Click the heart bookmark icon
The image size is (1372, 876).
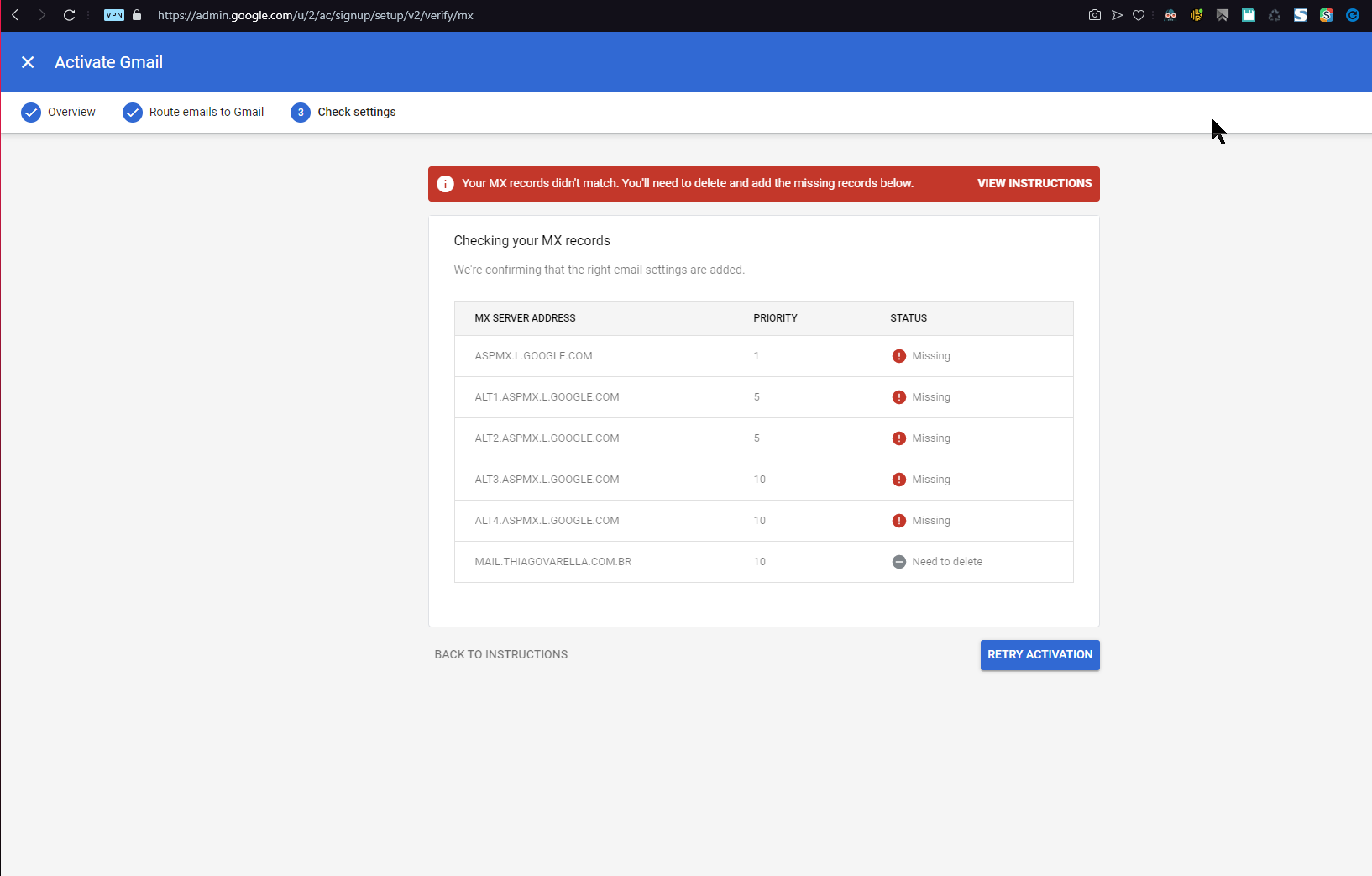(1139, 15)
